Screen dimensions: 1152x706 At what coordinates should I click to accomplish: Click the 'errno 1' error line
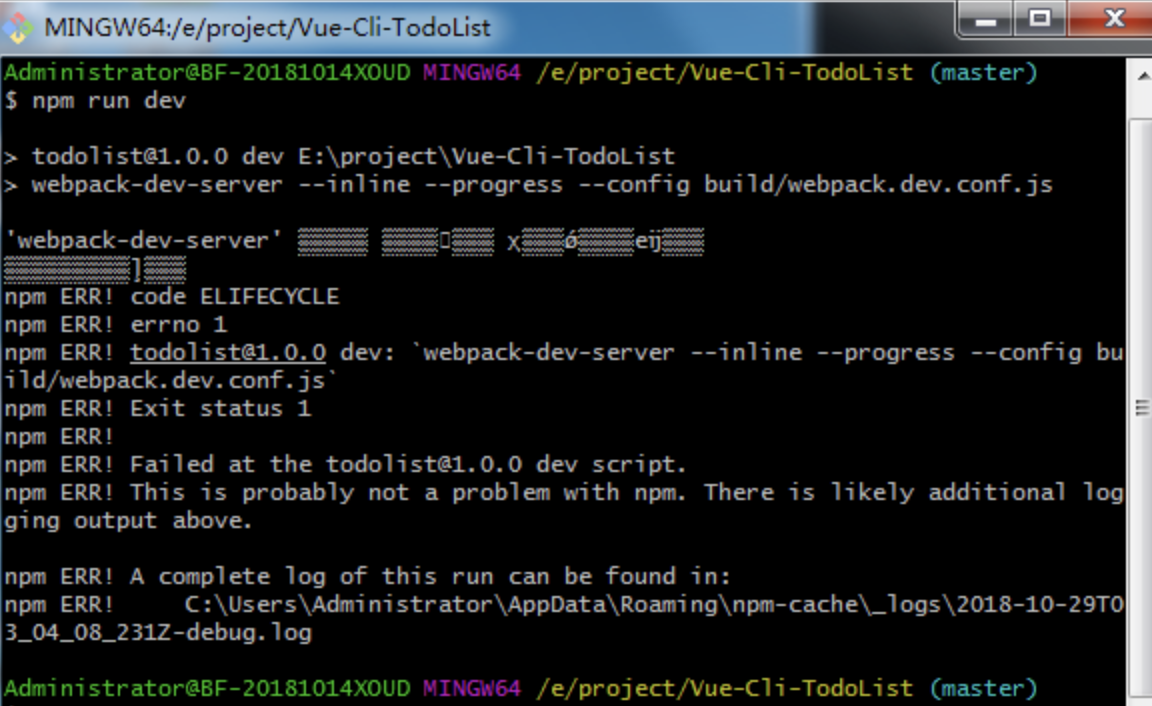pyautogui.click(x=178, y=325)
